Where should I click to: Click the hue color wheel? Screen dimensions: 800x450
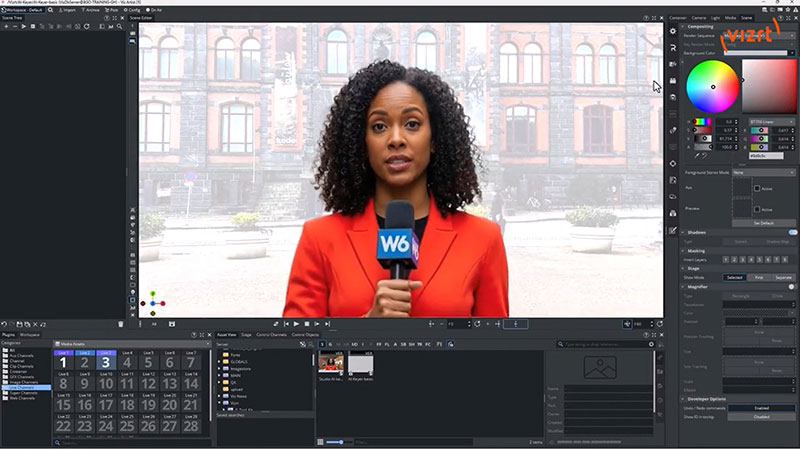[712, 87]
